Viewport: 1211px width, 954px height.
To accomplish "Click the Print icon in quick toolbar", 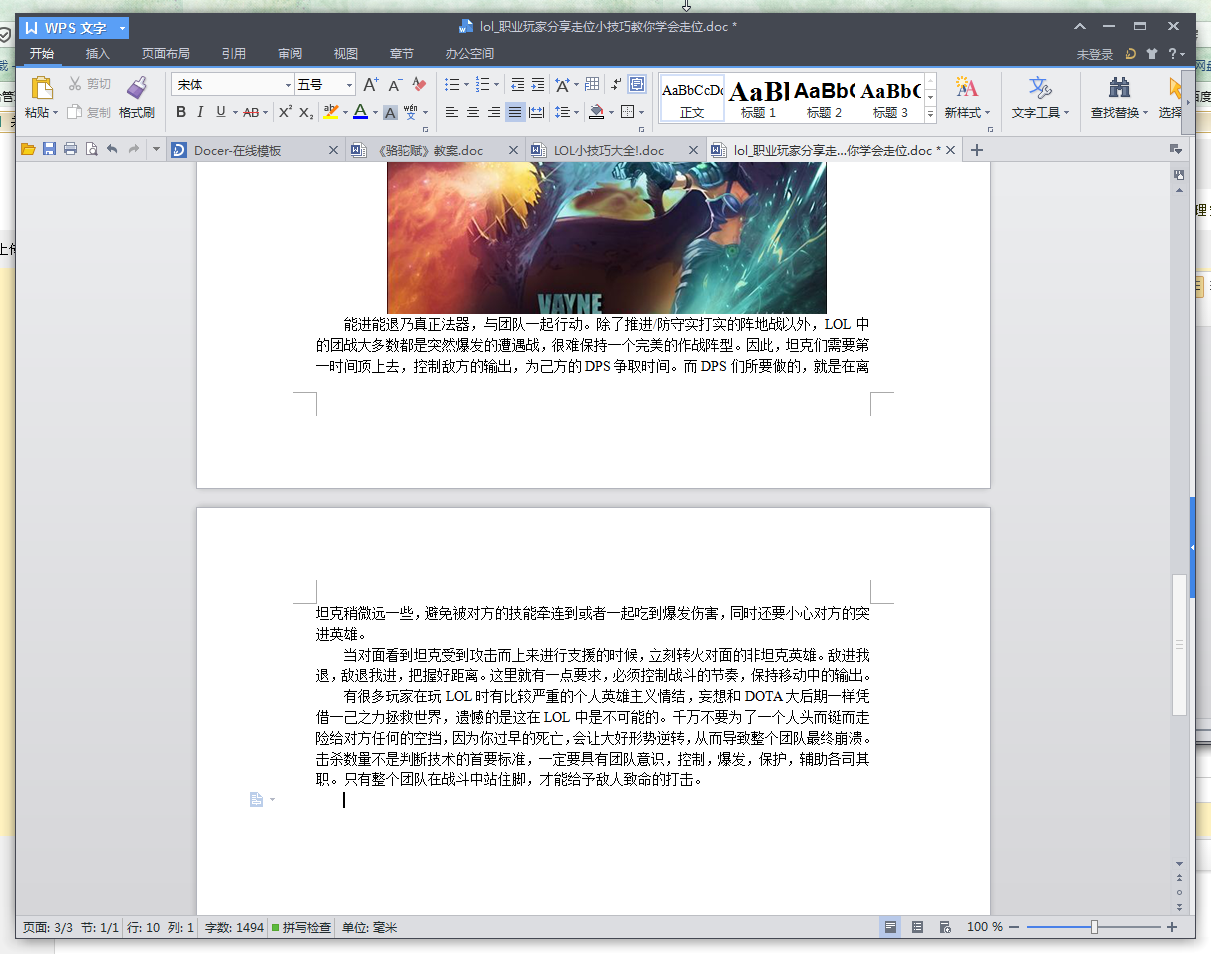I will [x=70, y=150].
